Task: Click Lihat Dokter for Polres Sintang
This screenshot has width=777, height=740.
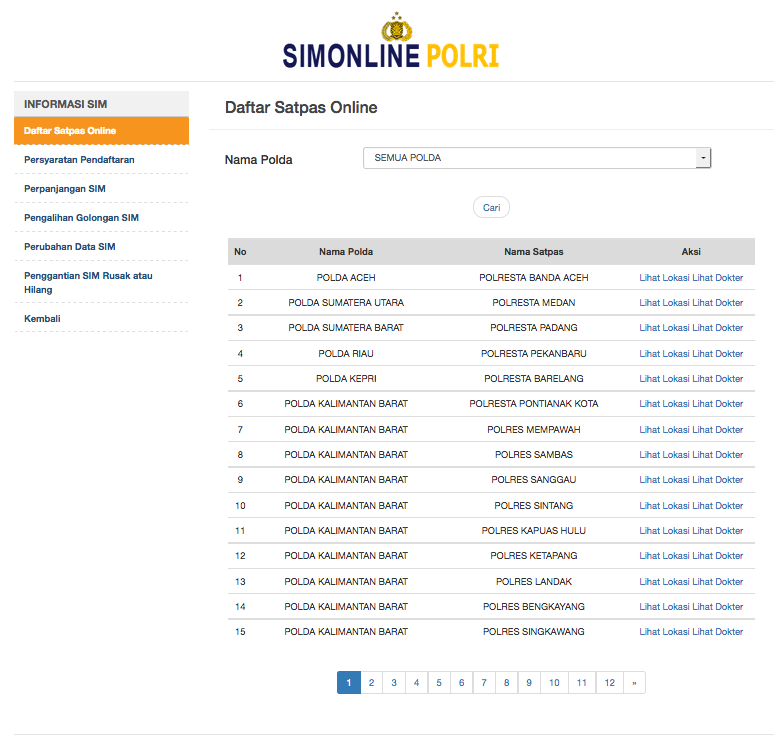Action: click(718, 506)
